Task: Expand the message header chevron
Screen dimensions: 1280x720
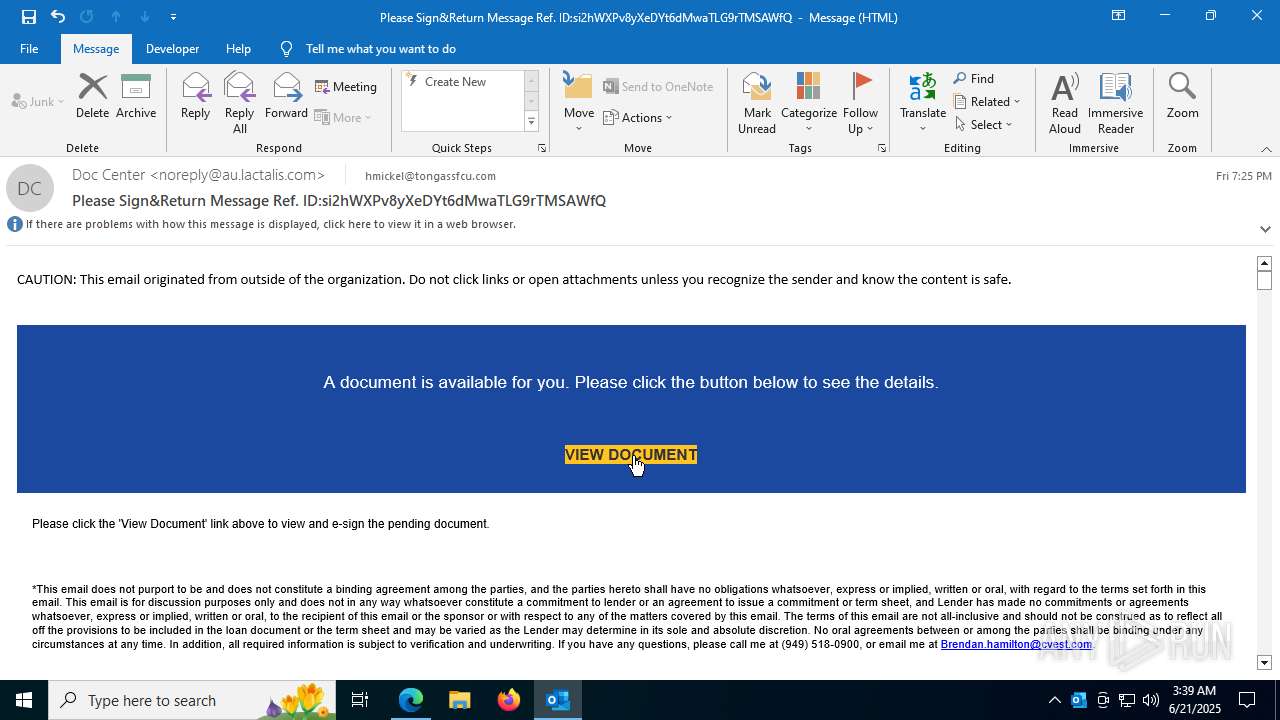Action: point(1265,229)
